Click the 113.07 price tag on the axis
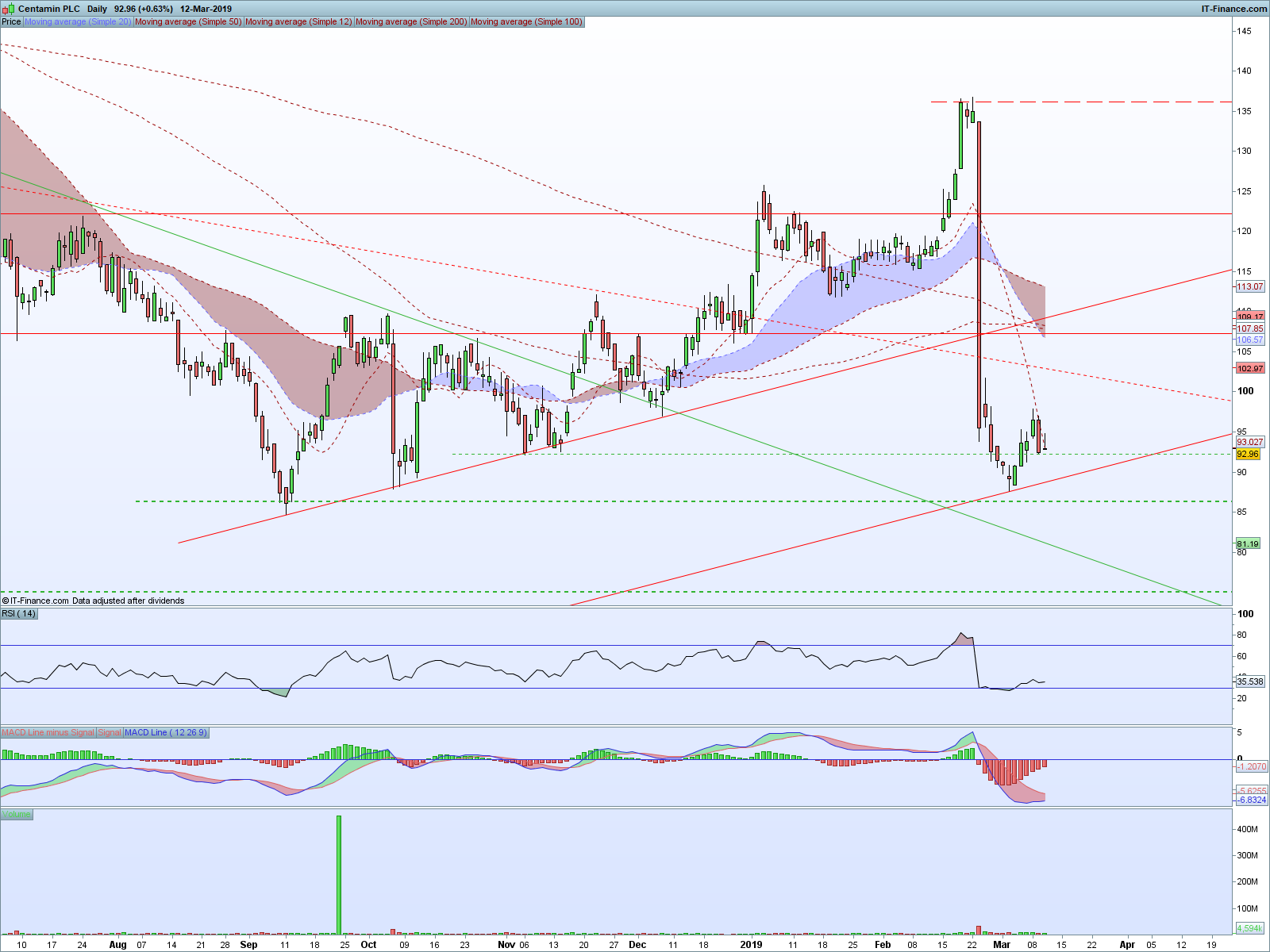The height and width of the screenshot is (952, 1270). pyautogui.click(x=1250, y=286)
